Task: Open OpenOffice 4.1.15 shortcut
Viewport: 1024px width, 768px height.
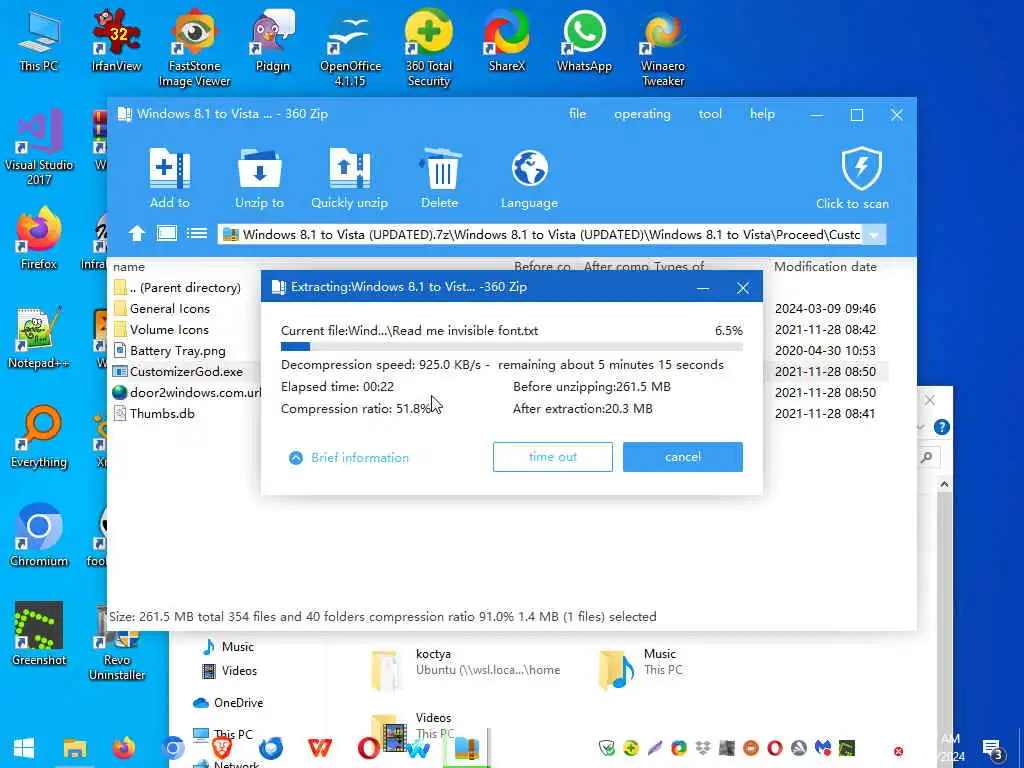Action: (351, 49)
